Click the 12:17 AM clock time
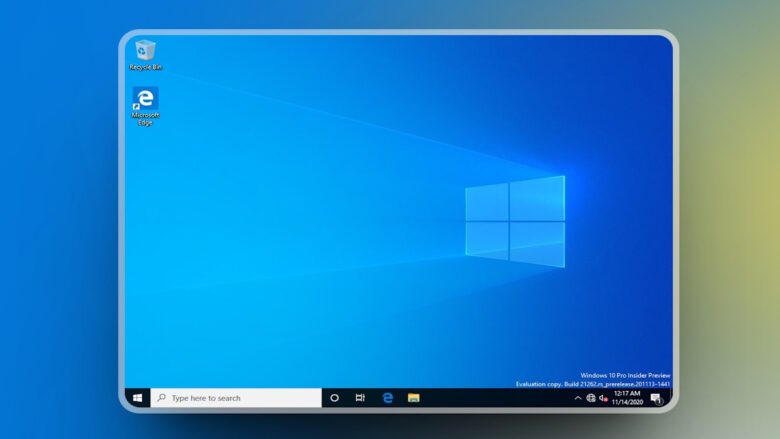Viewport: 780px width, 439px height. [x=627, y=394]
